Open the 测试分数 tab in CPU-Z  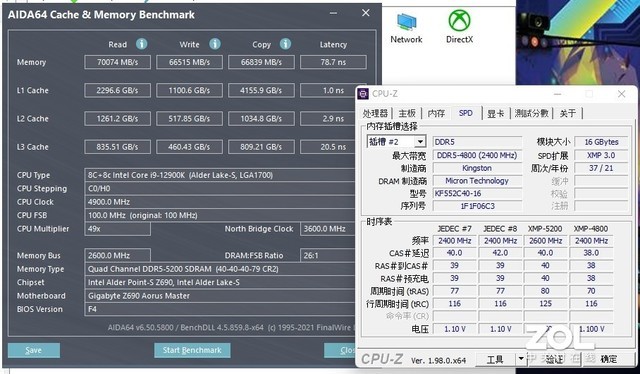tap(531, 113)
